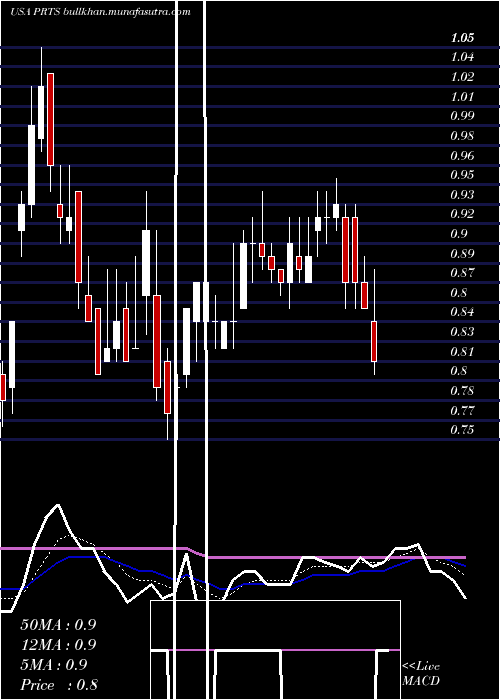Viewport: 500px width, 700px height.
Task: Choose the 0.81 price axis label
Action: (x=462, y=351)
